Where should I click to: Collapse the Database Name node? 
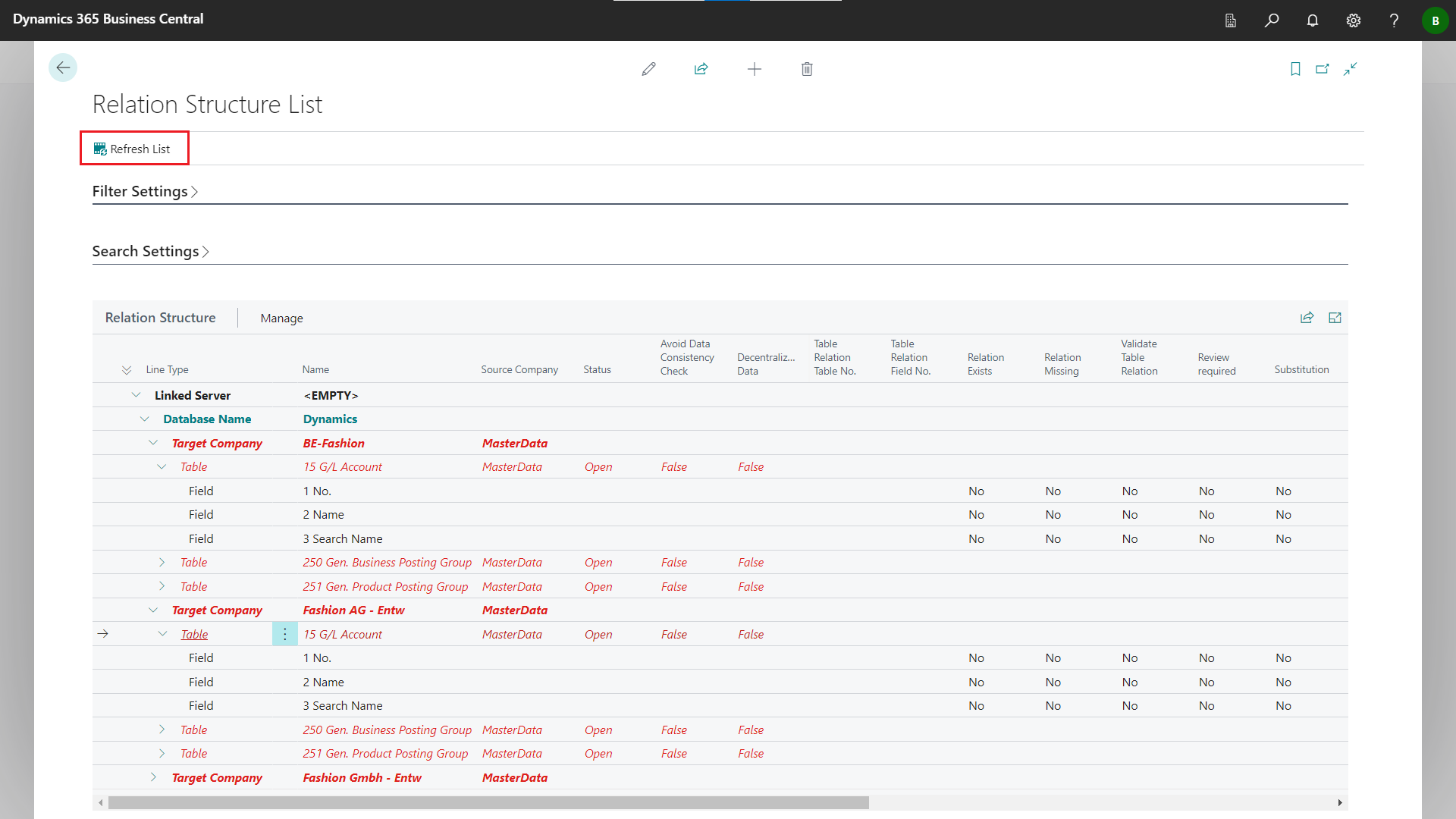(144, 419)
